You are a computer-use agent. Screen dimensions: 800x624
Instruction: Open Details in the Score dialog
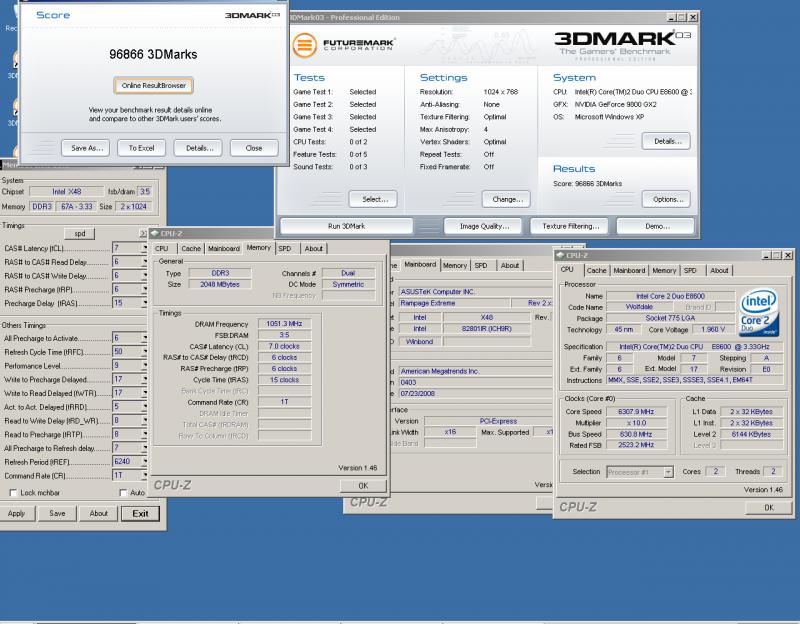(x=198, y=148)
